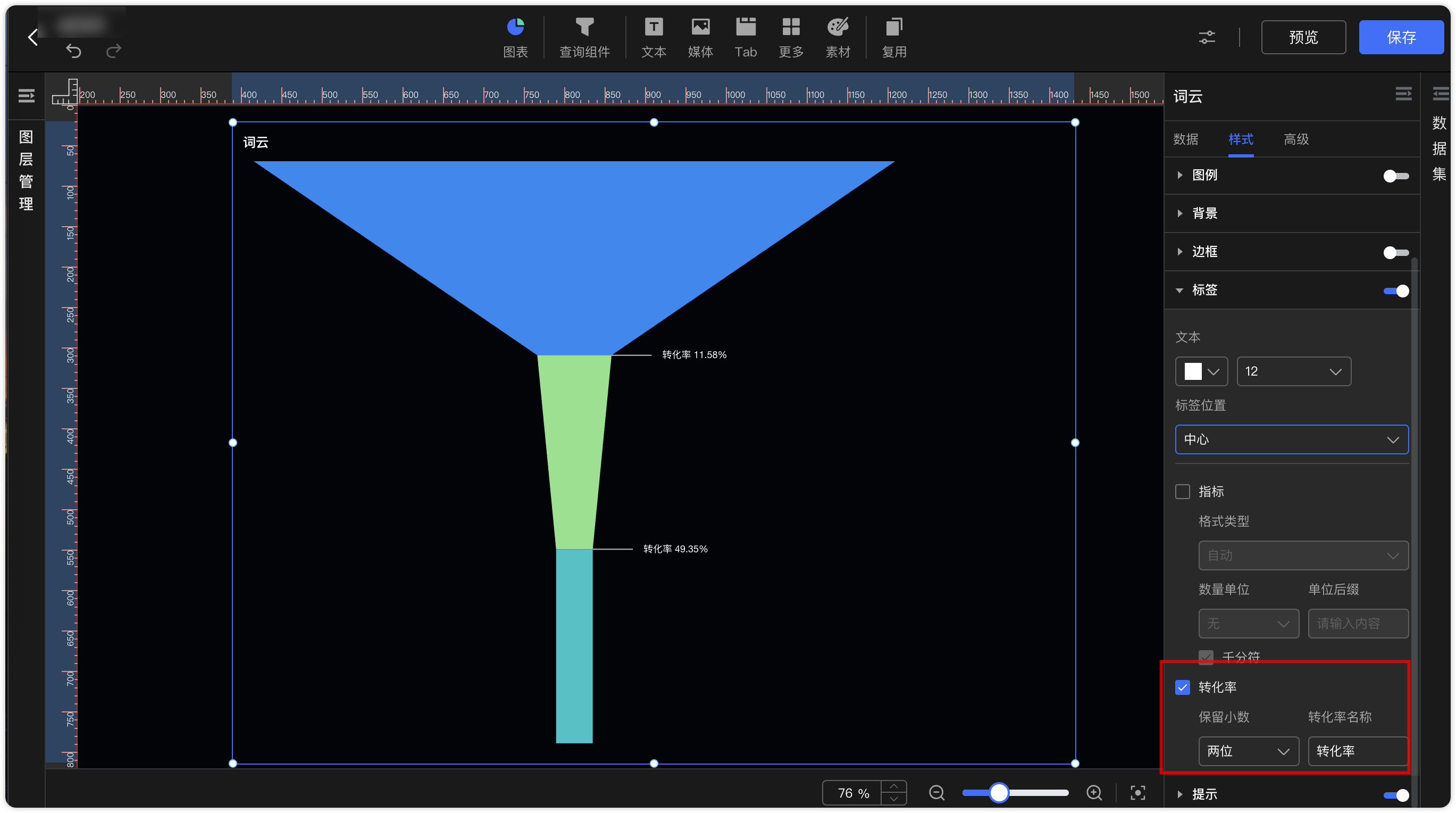Image resolution: width=1456 pixels, height=813 pixels.
Task: Click the zoom out magnifier icon
Action: 936,793
